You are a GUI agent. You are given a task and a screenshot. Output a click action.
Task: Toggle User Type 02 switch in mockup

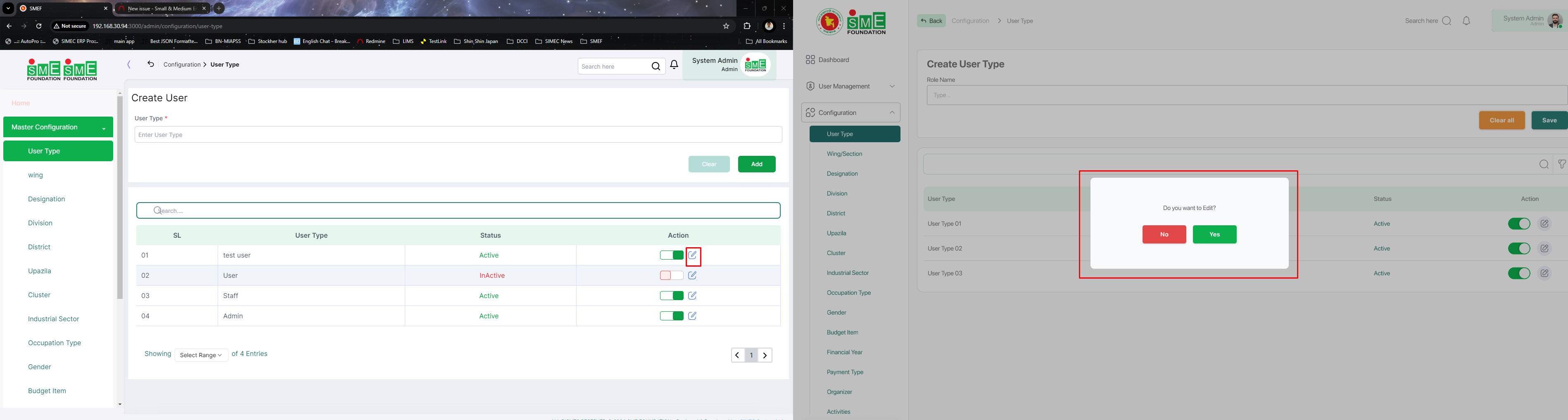coord(1519,249)
